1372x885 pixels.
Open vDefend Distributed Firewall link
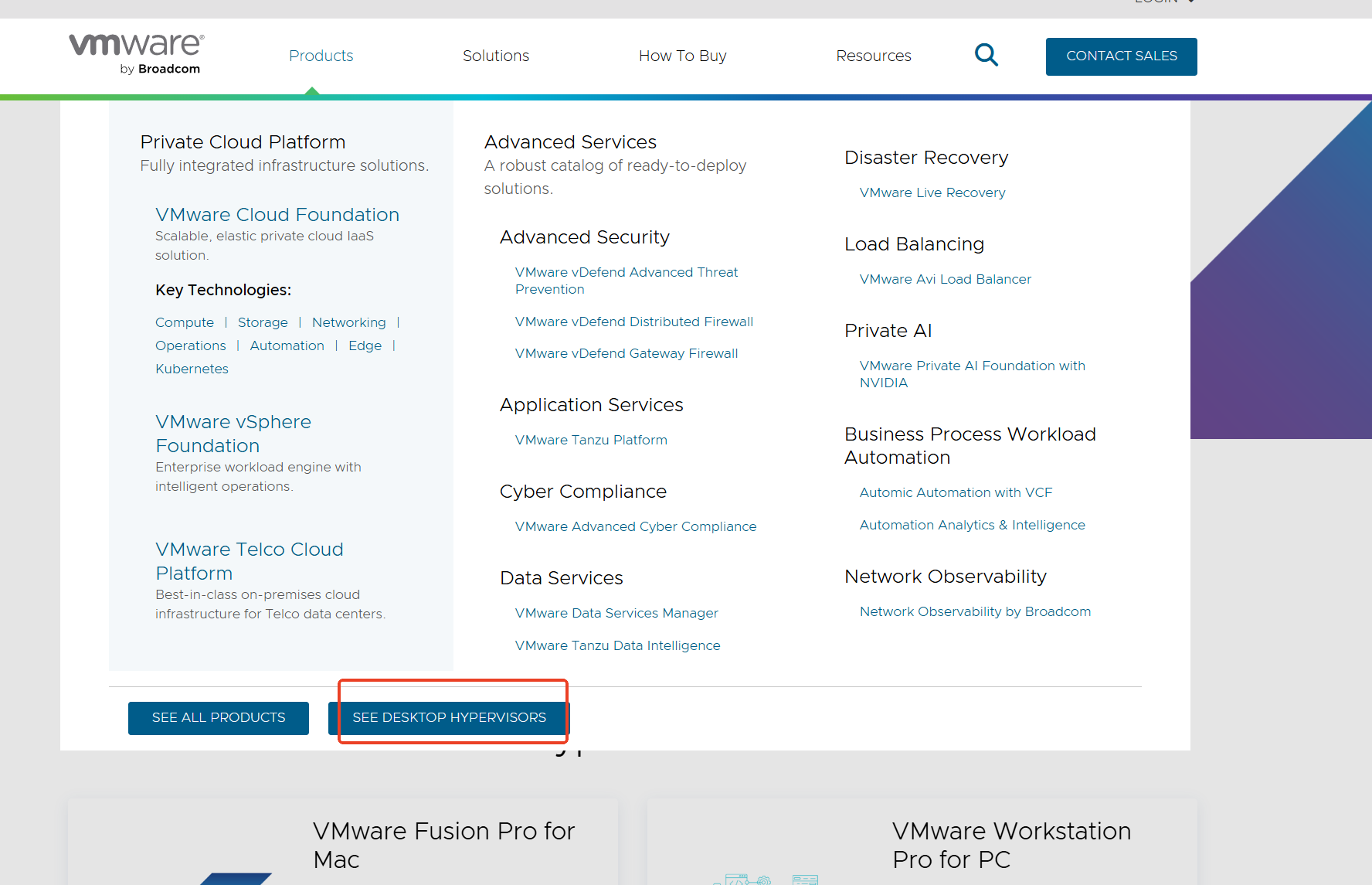click(x=634, y=322)
